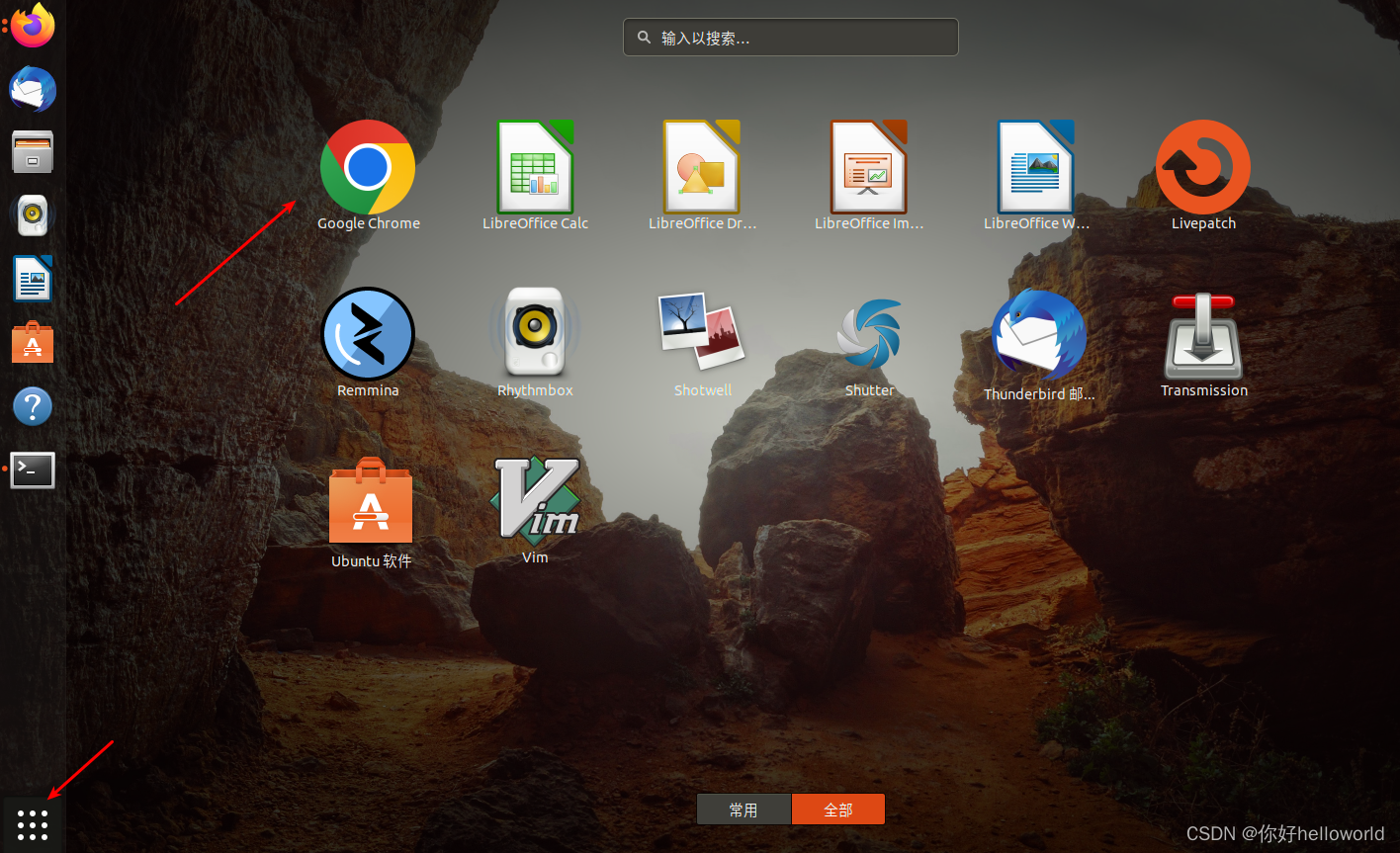Image resolution: width=1400 pixels, height=853 pixels.
Task: Open the Files manager in the dock
Action: (33, 152)
